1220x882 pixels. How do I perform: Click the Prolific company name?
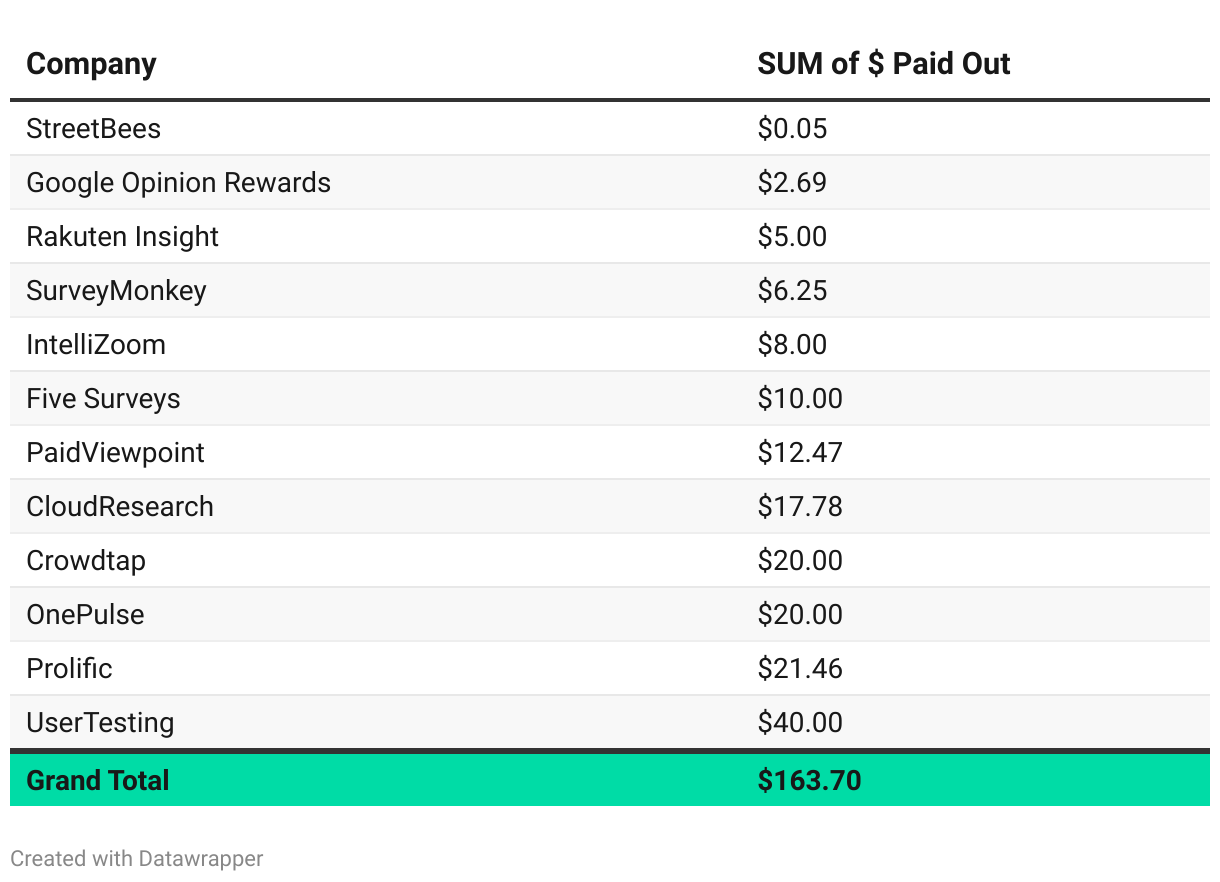(x=69, y=669)
